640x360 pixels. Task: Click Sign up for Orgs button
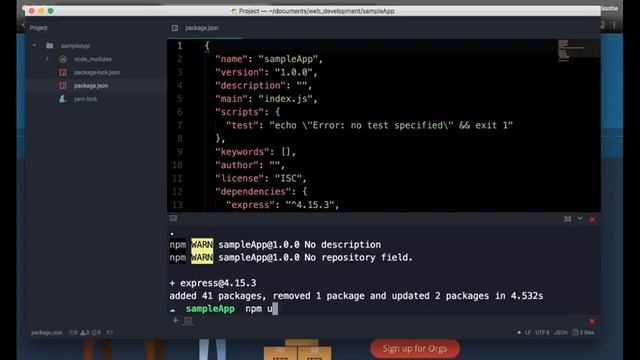pos(415,349)
